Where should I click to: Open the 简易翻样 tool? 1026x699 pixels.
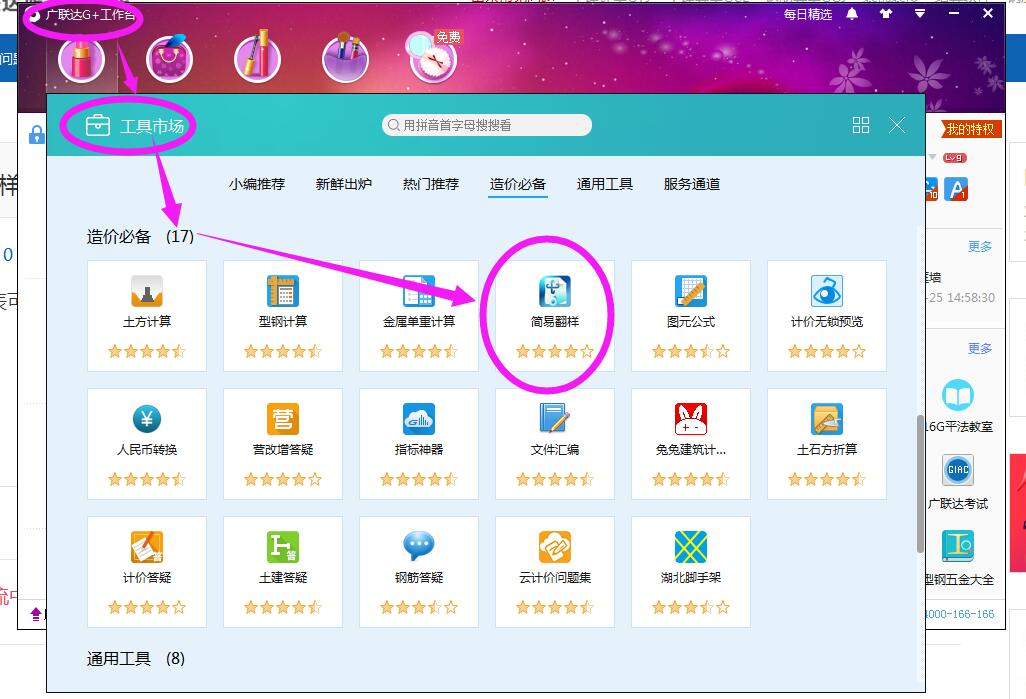(555, 316)
